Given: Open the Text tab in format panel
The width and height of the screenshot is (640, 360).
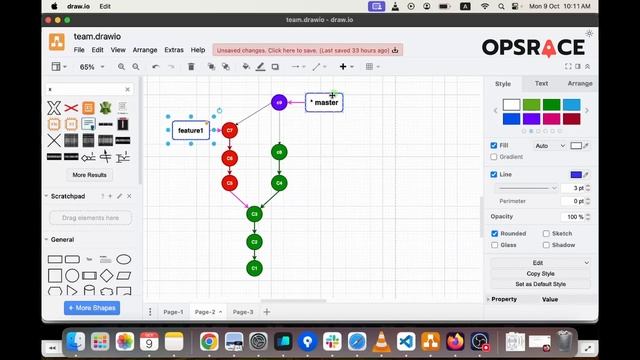Looking at the screenshot, I should tap(541, 83).
